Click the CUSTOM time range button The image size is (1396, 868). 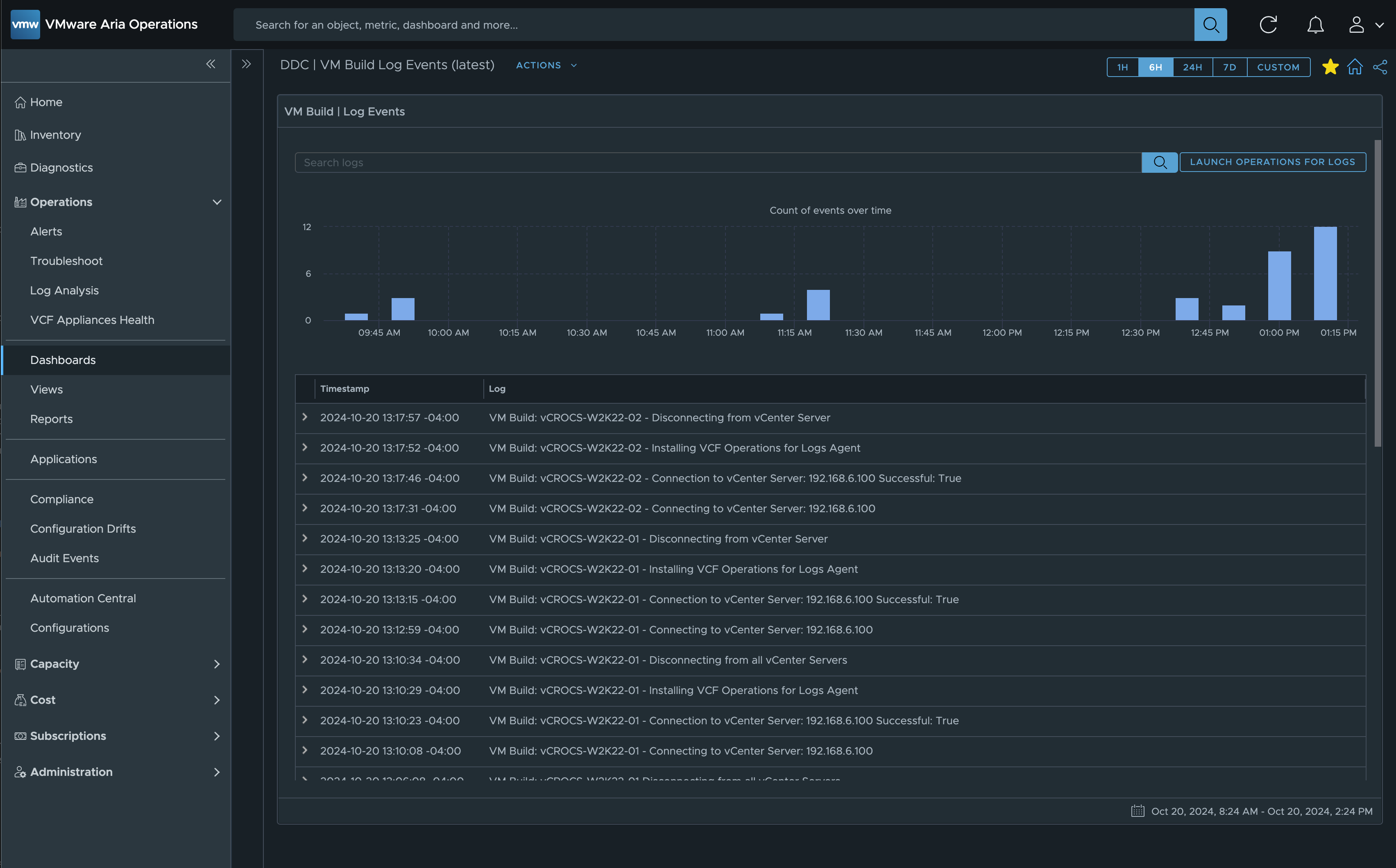click(x=1278, y=67)
